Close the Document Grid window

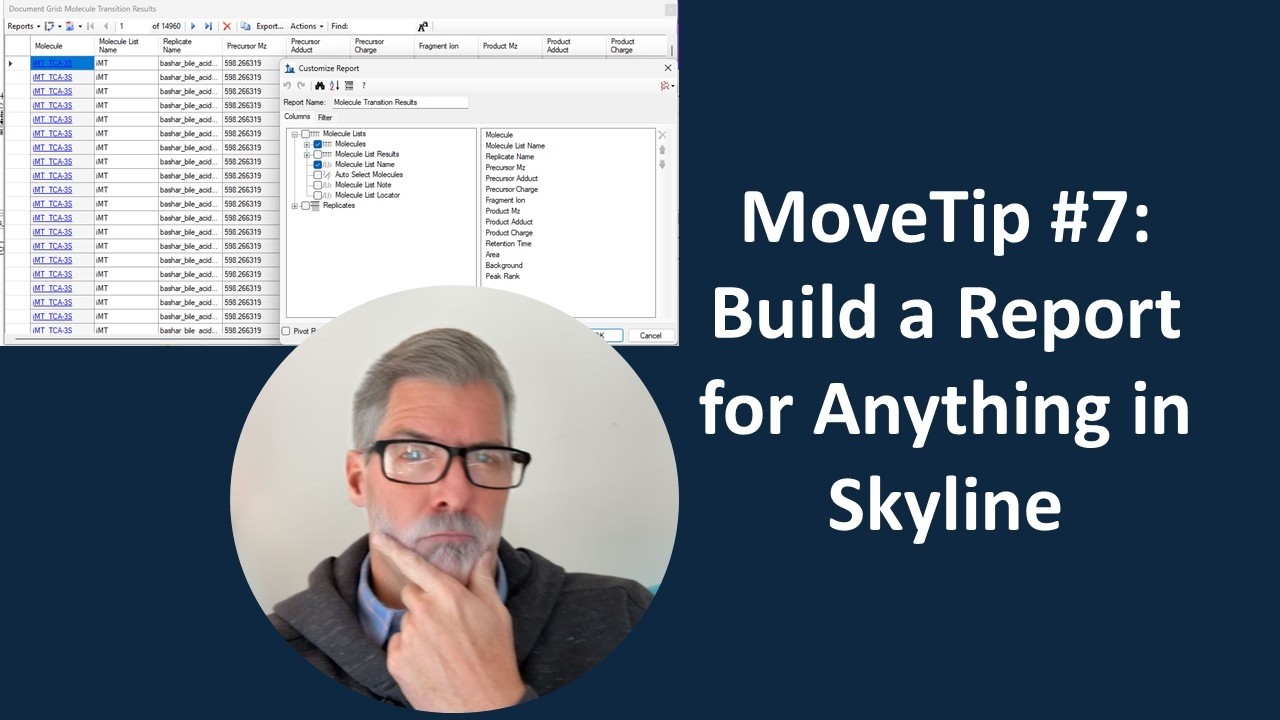669,9
